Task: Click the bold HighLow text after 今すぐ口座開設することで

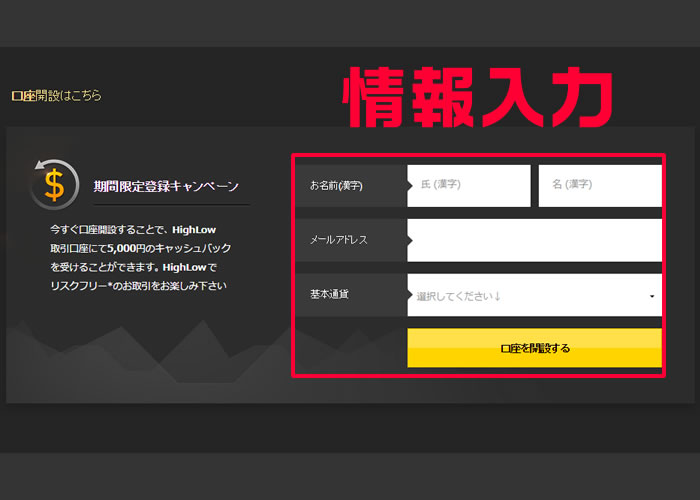Action: (x=193, y=230)
